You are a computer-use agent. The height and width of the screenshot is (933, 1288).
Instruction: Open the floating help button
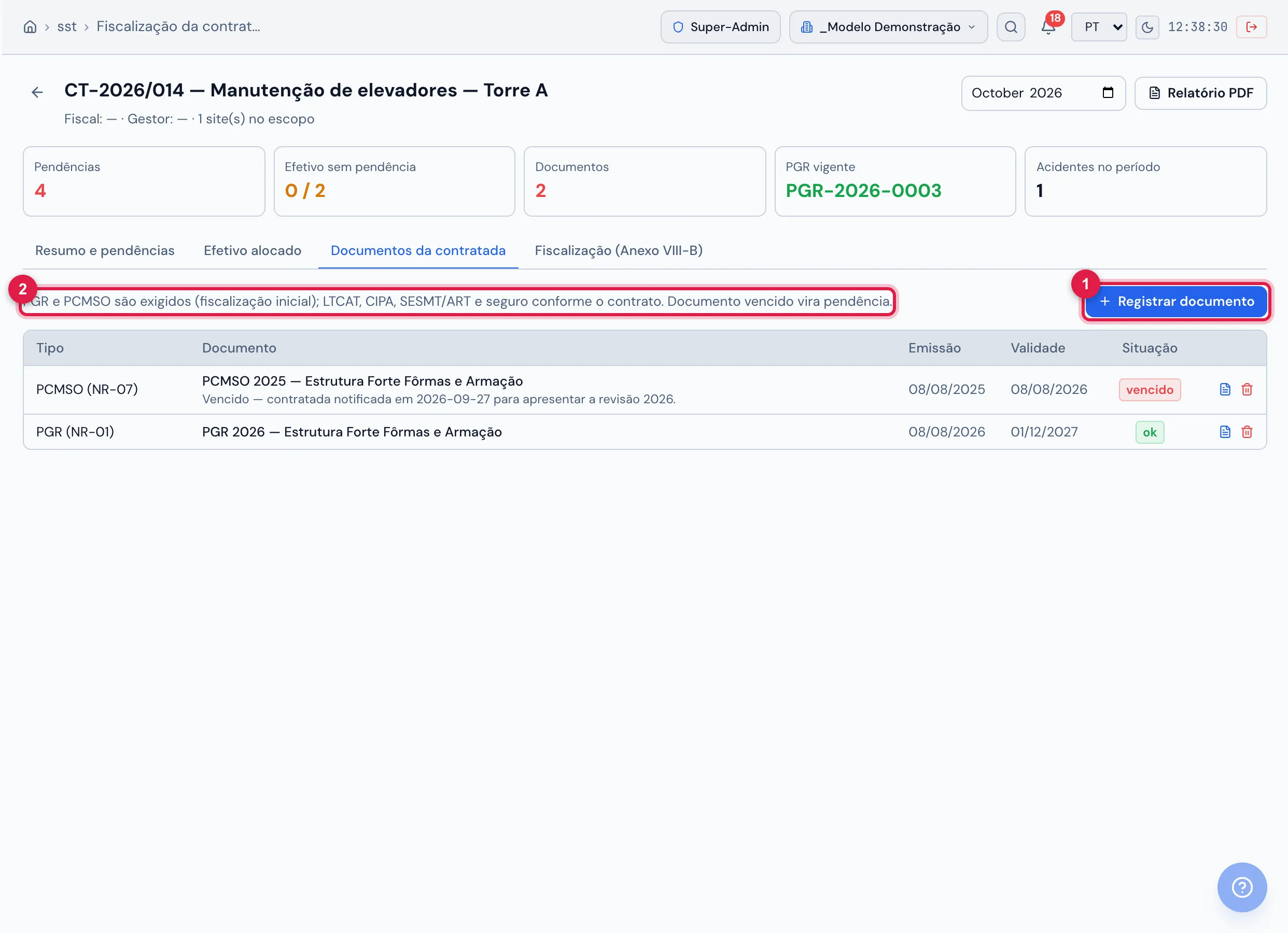click(x=1241, y=887)
